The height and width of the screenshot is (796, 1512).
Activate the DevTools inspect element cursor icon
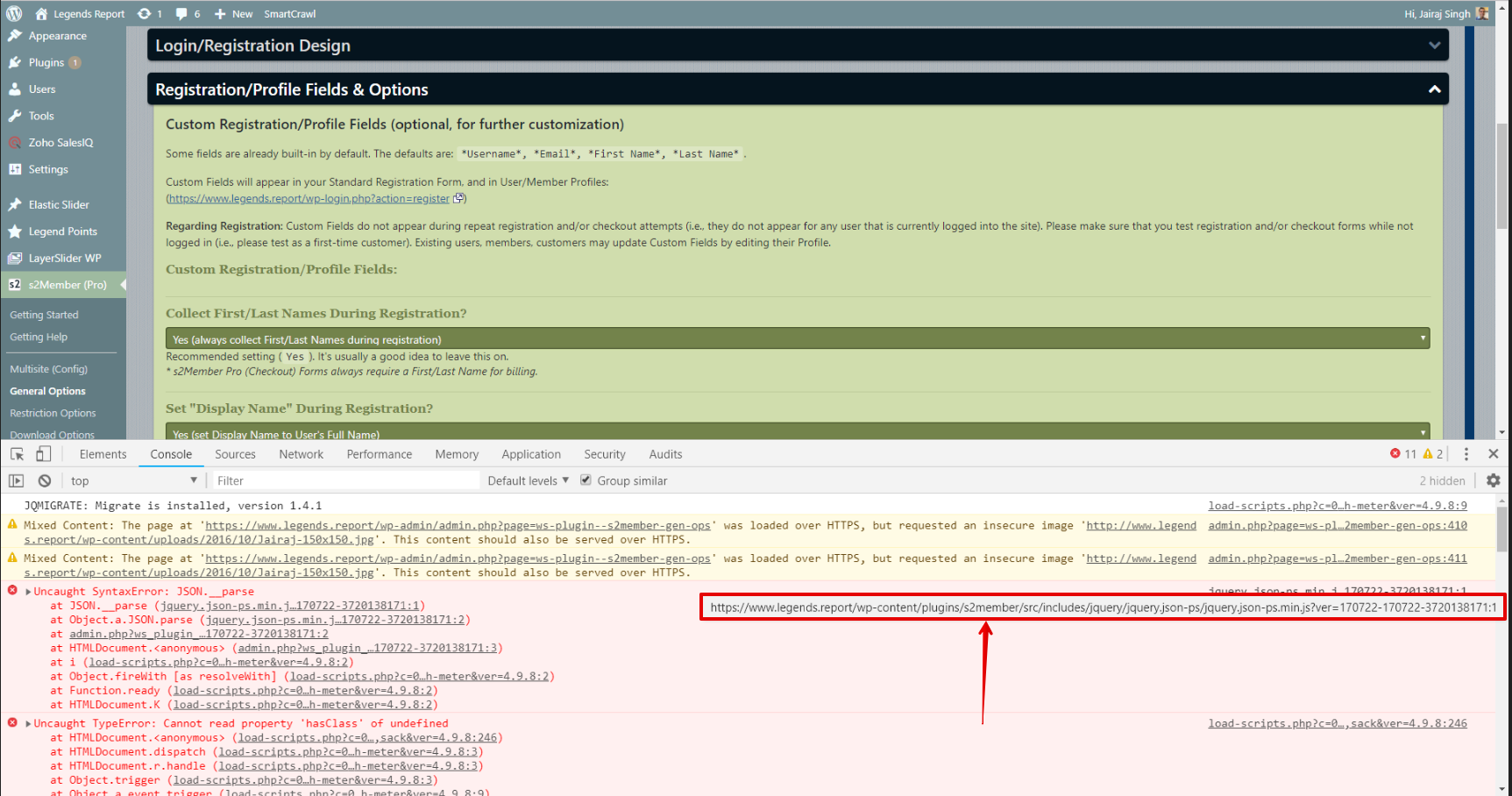pyautogui.click(x=17, y=454)
